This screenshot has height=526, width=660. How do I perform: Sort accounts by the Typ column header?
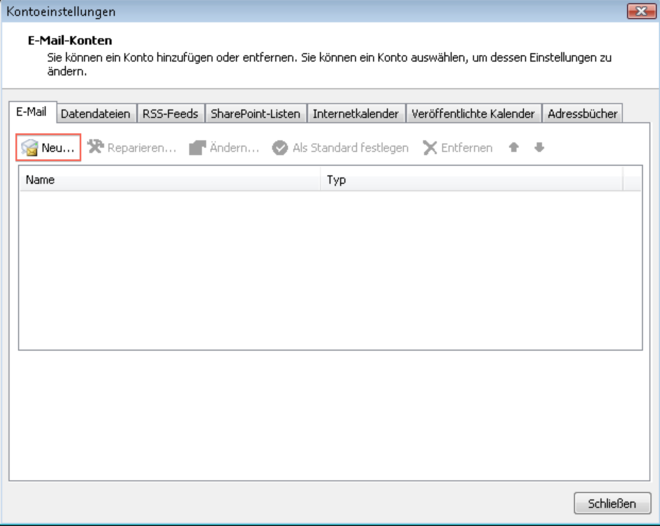point(470,180)
